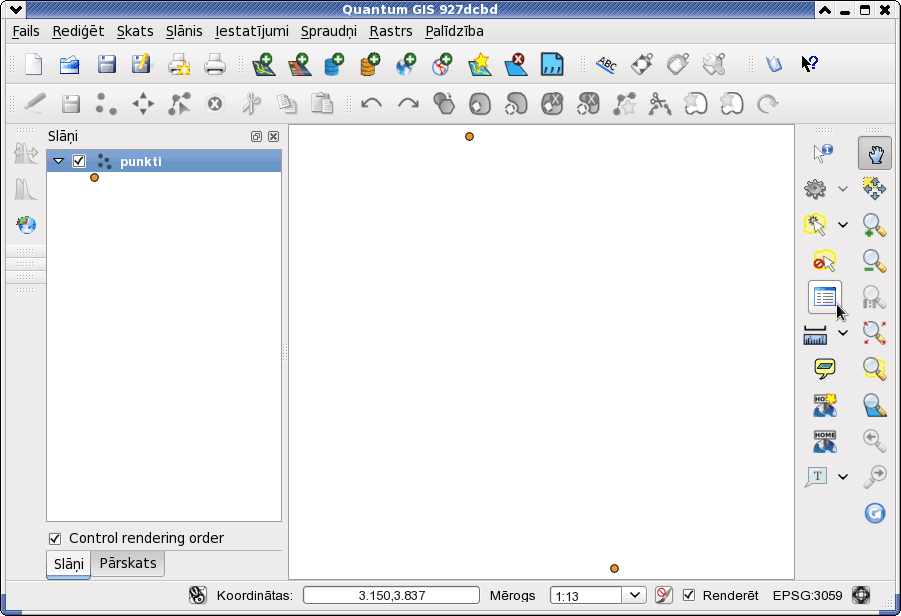Open the Slānis menu
901x616 pixels.
184,31
